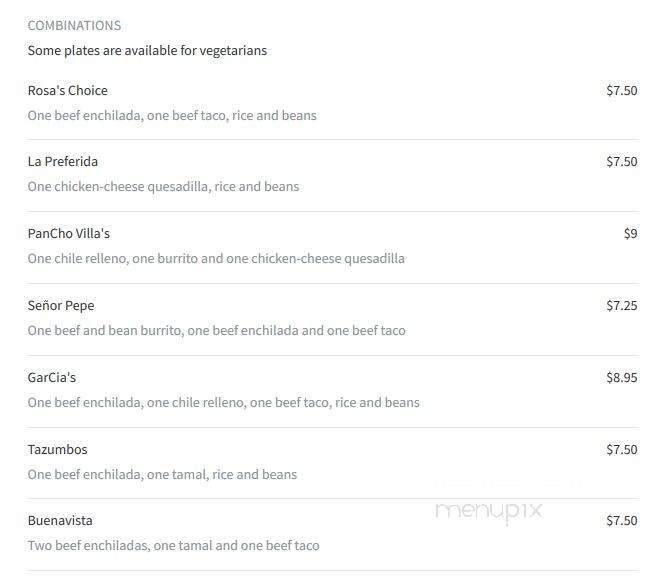Click the menupix watermark logo
Viewport: 650px width, 579px height.
pyautogui.click(x=489, y=511)
